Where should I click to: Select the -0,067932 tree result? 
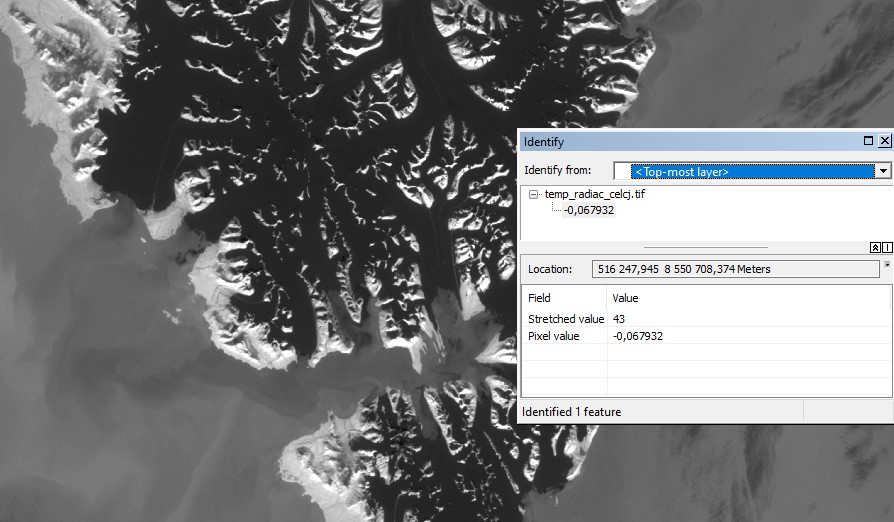(588, 210)
